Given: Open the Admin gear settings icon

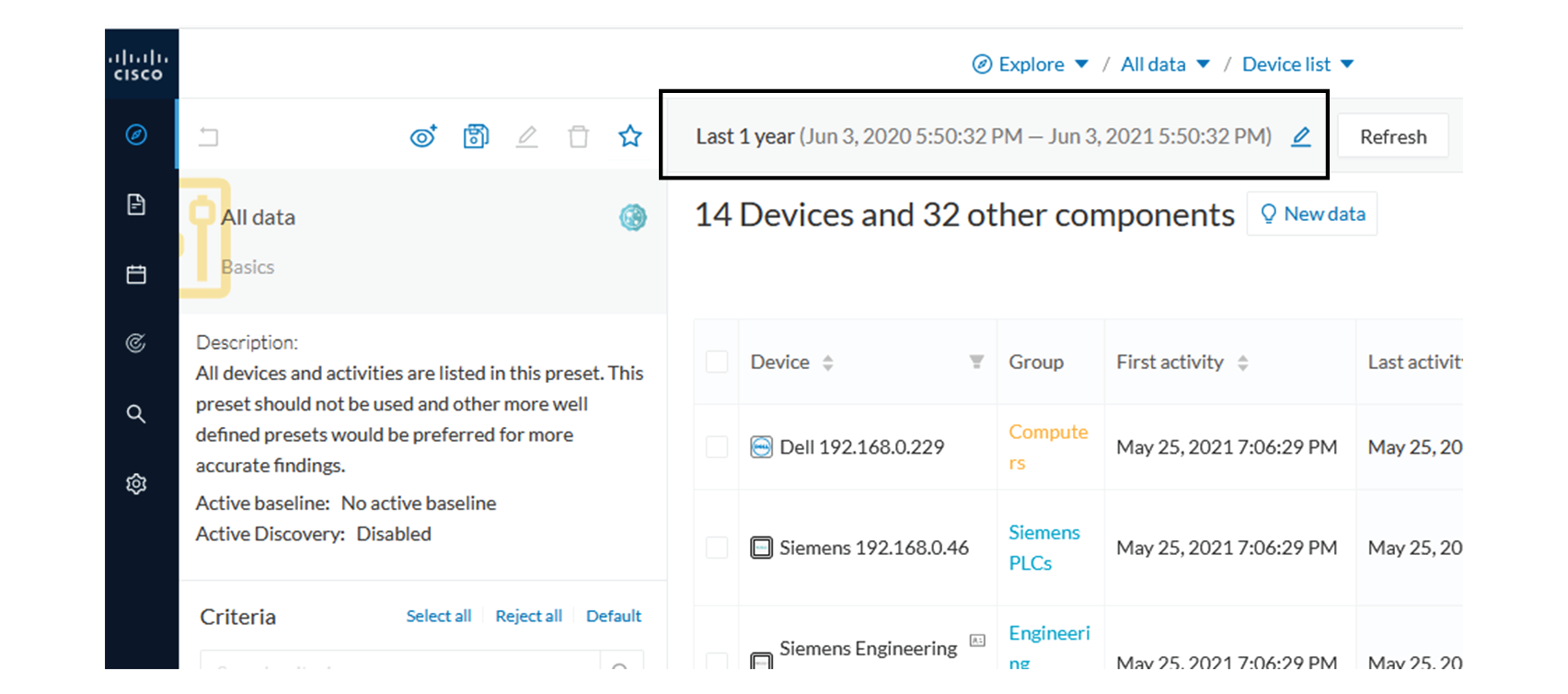Looking at the screenshot, I should tap(136, 484).
